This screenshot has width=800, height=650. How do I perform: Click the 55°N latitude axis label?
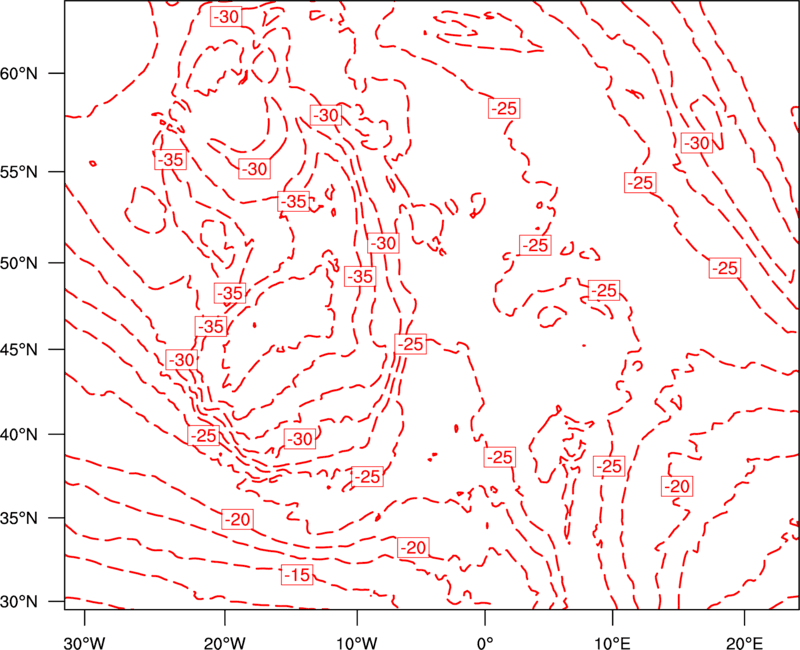19,171
